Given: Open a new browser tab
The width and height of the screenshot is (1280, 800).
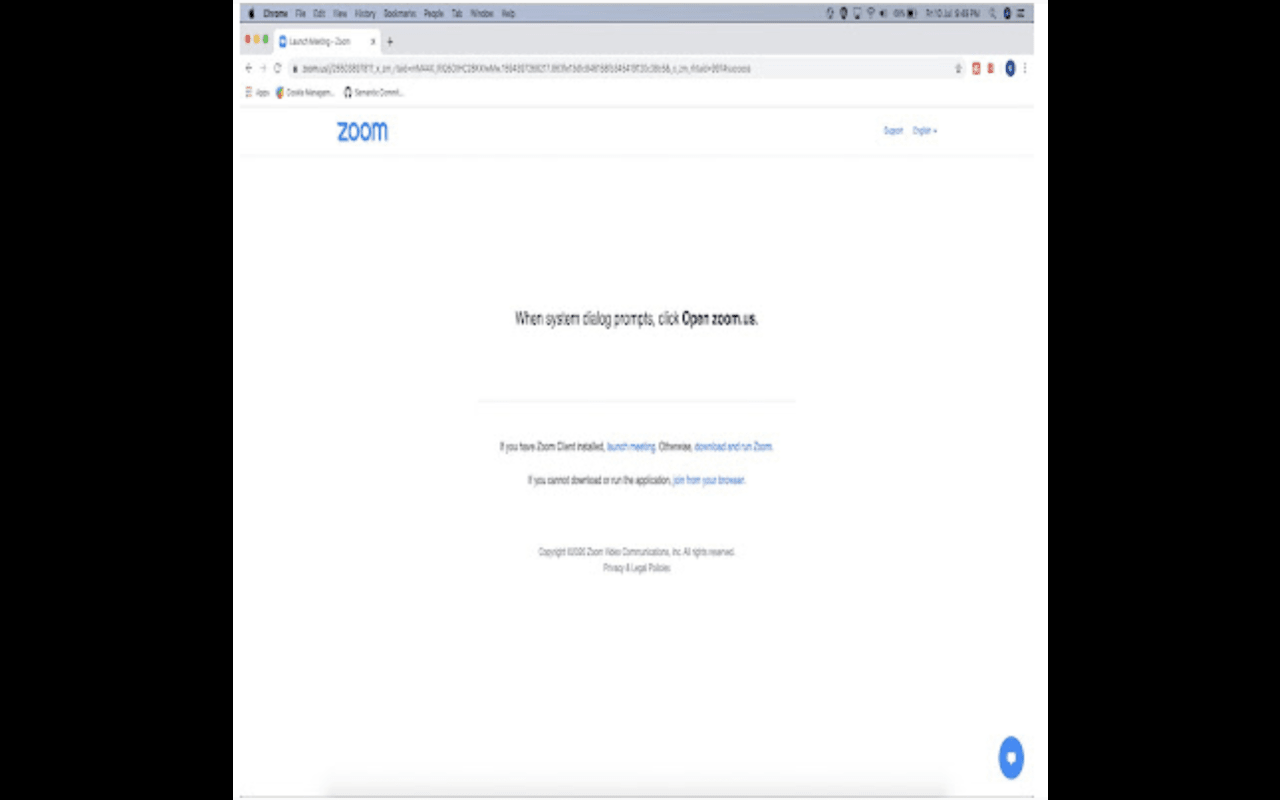Looking at the screenshot, I should pos(390,41).
